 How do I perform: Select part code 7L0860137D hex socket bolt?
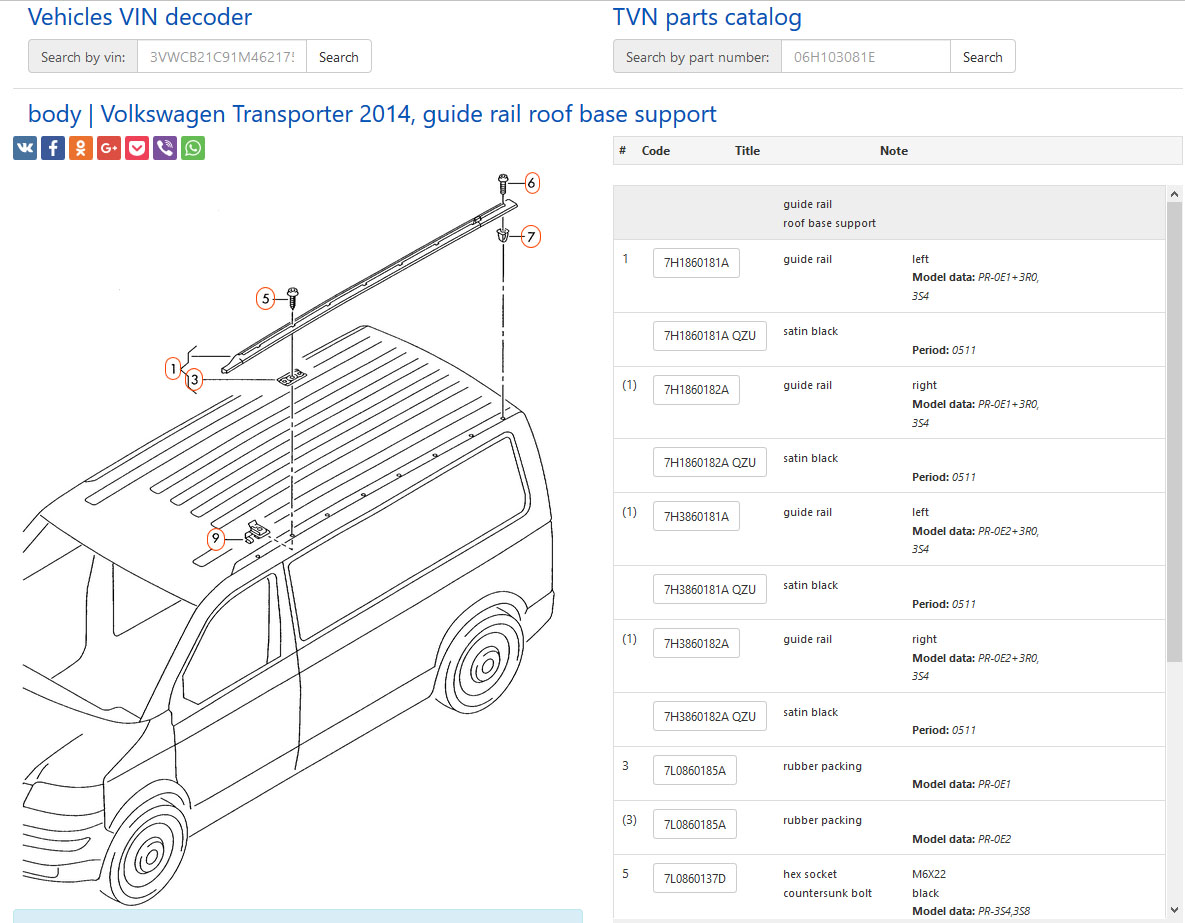click(x=694, y=880)
